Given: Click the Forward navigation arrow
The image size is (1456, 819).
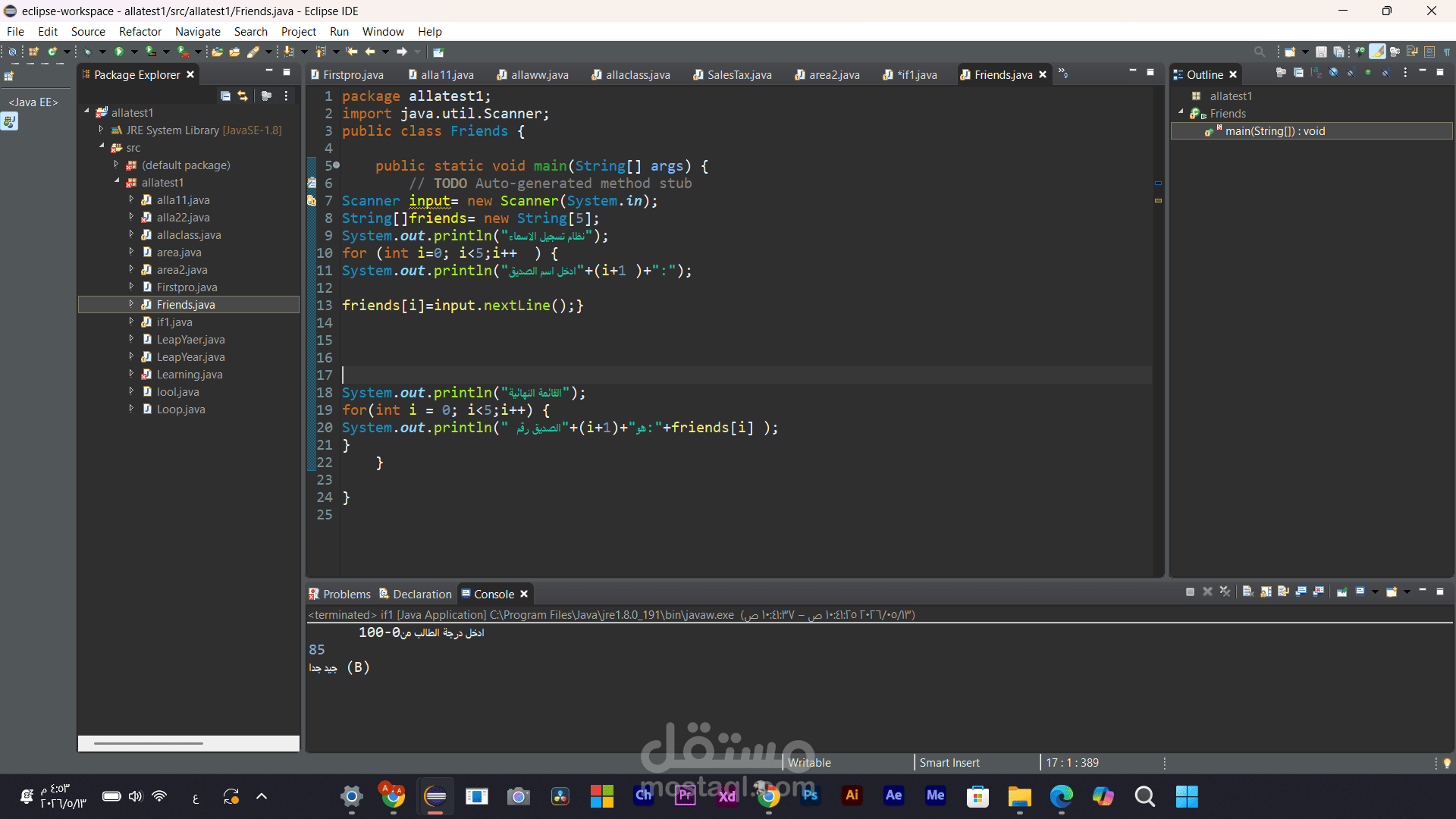Looking at the screenshot, I should 402,52.
